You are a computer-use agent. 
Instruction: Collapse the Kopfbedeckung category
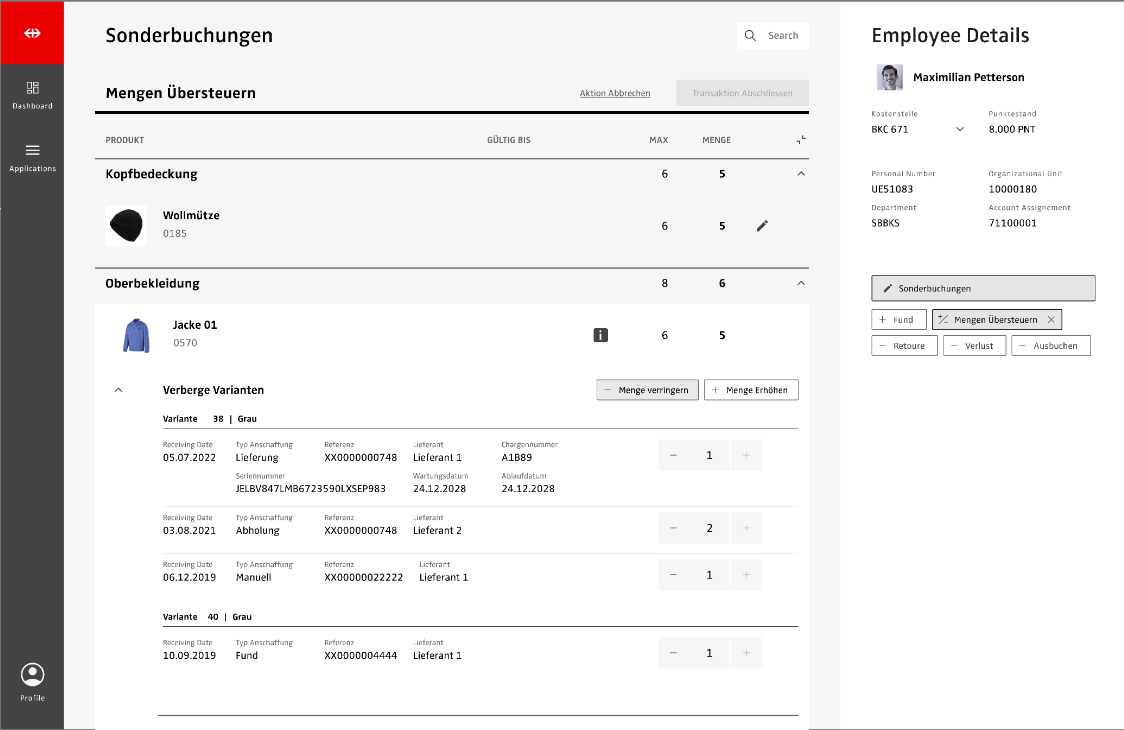[800, 174]
